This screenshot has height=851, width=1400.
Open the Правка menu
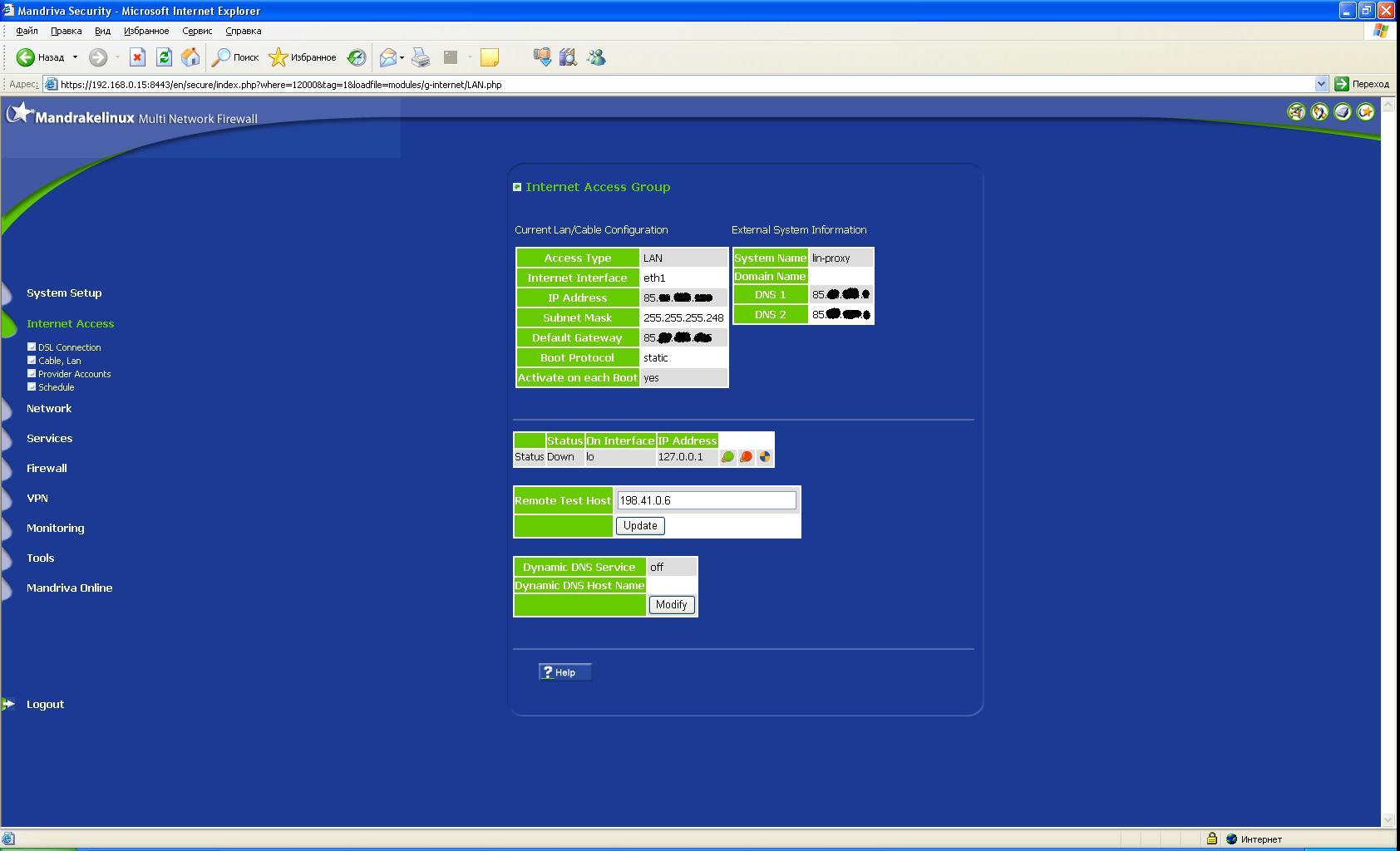(66, 31)
